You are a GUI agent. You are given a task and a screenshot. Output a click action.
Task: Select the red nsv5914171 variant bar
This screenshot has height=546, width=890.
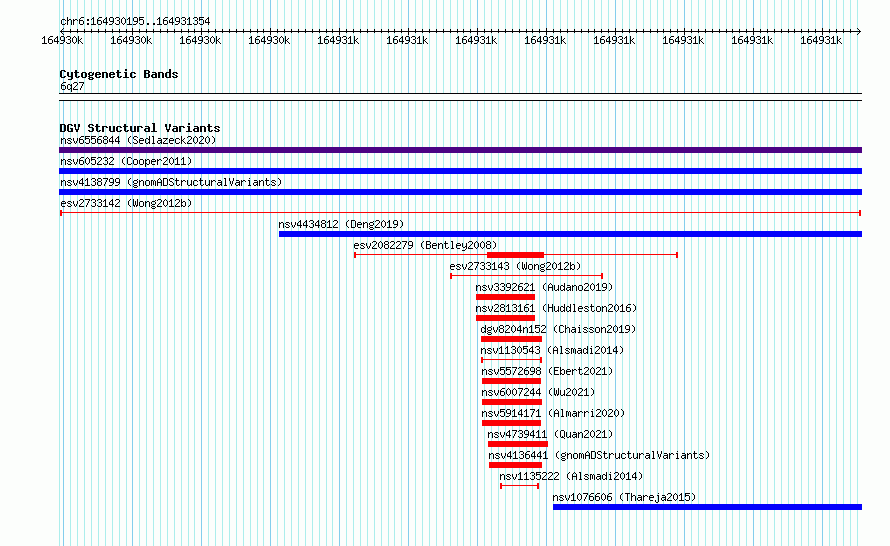coord(511,423)
